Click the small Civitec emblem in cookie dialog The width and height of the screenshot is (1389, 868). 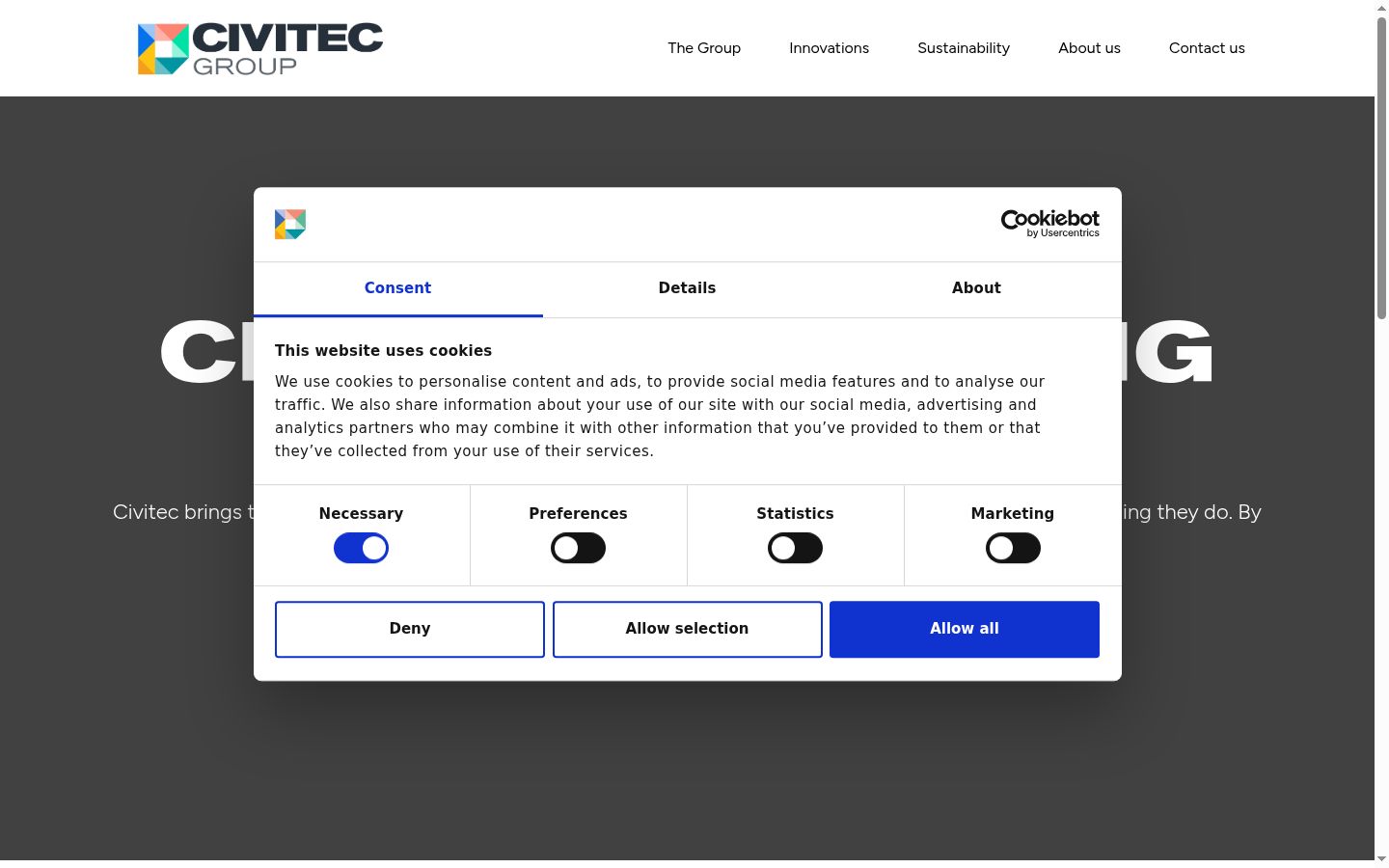click(x=290, y=224)
